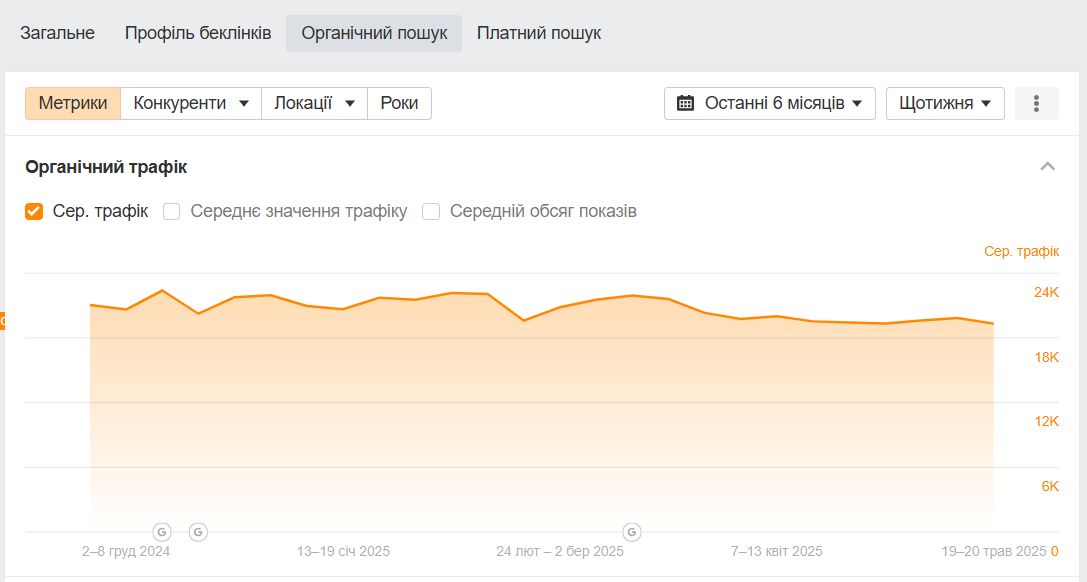This screenshot has height=582, width=1087.
Task: Click the leftmost Google update marker
Action: click(162, 531)
